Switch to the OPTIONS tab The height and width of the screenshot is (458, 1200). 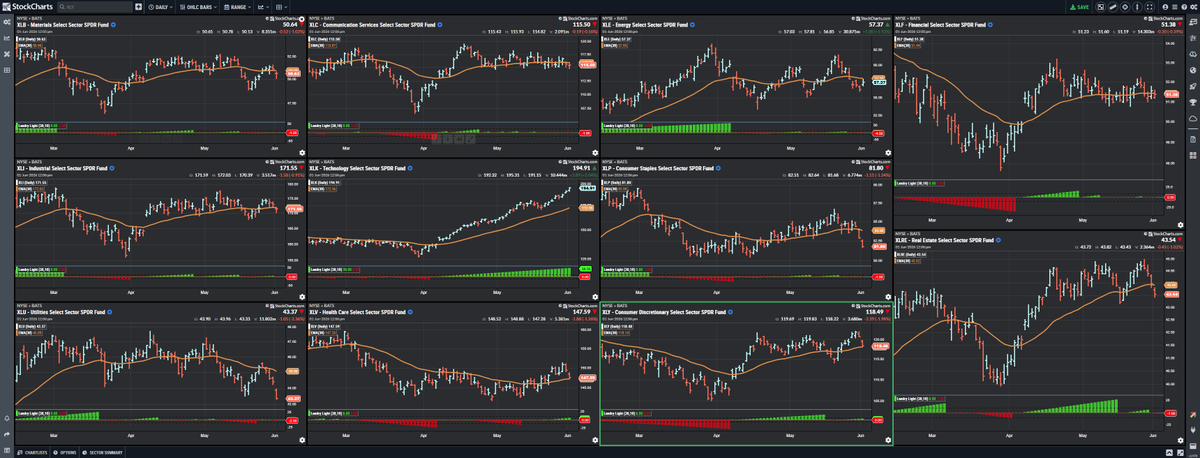[x=65, y=452]
